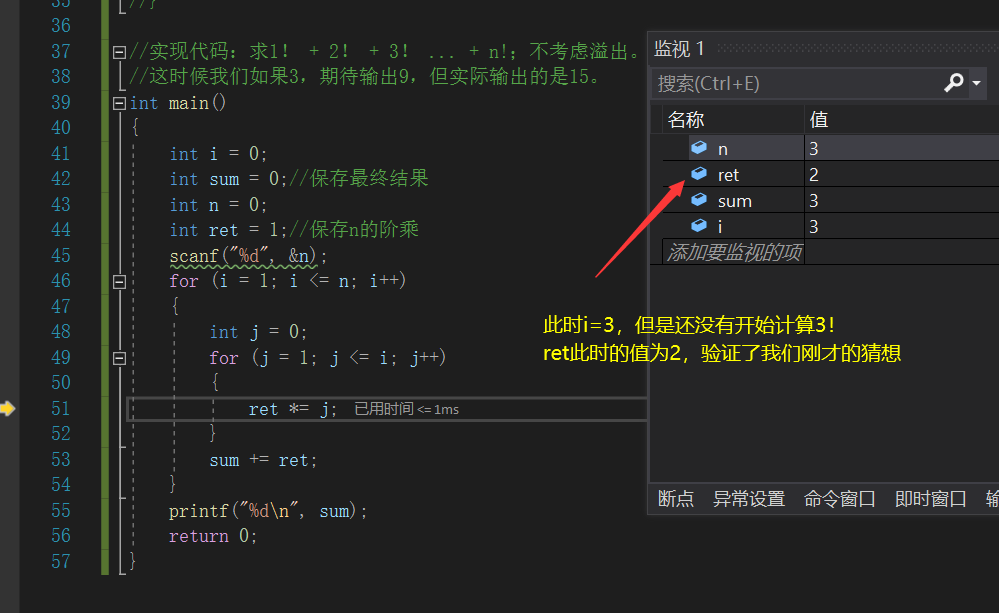Click the 添加要监视的项 add watch field
This screenshot has width=999, height=613.
click(x=733, y=252)
